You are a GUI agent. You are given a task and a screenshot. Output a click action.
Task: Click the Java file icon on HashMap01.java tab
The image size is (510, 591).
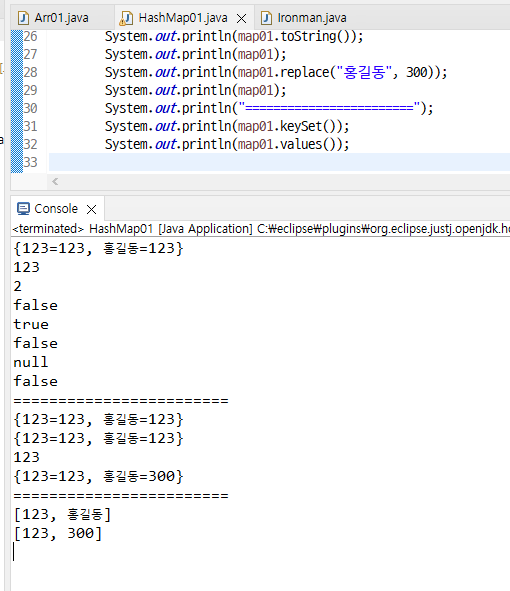click(x=126, y=18)
